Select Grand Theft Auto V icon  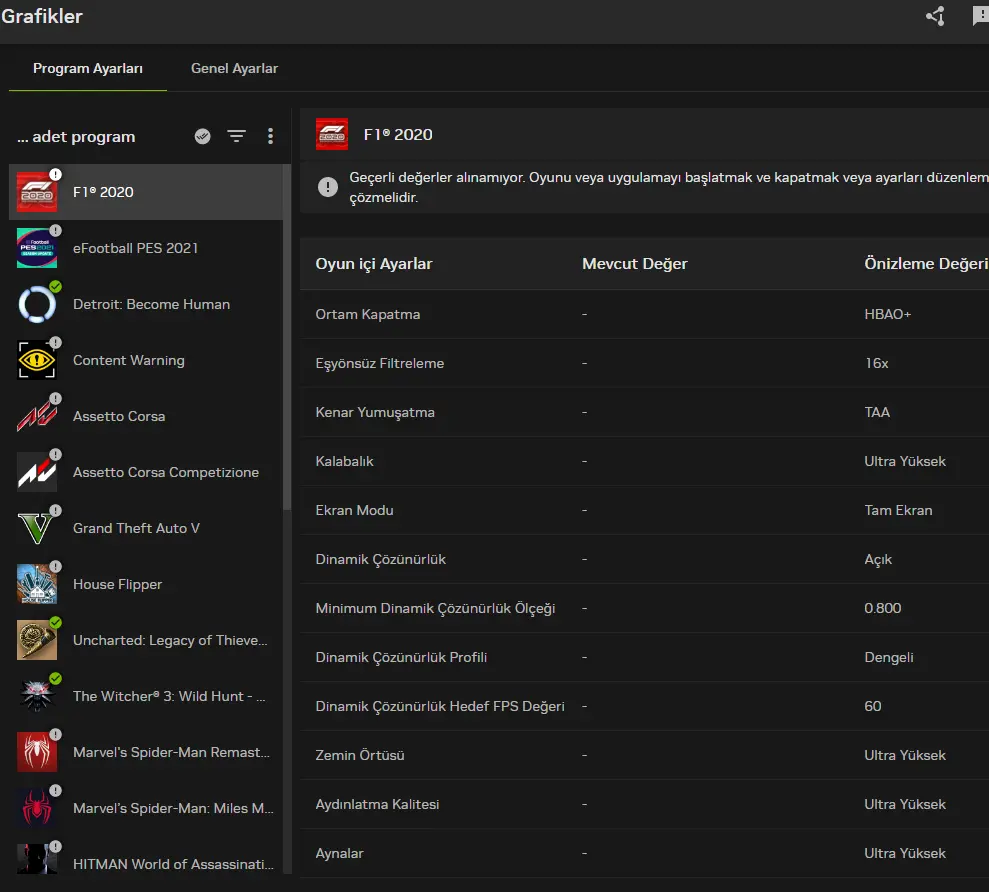(x=37, y=528)
